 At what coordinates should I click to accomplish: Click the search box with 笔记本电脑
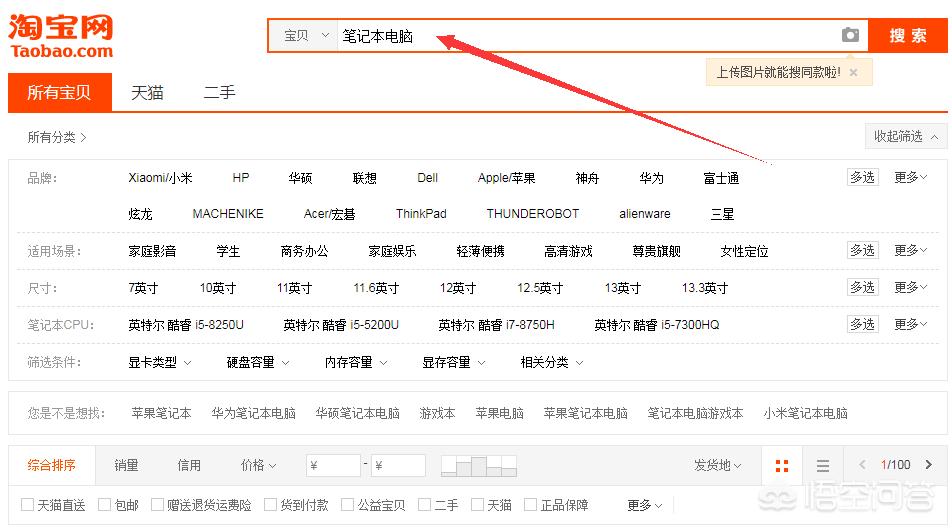(x=588, y=36)
